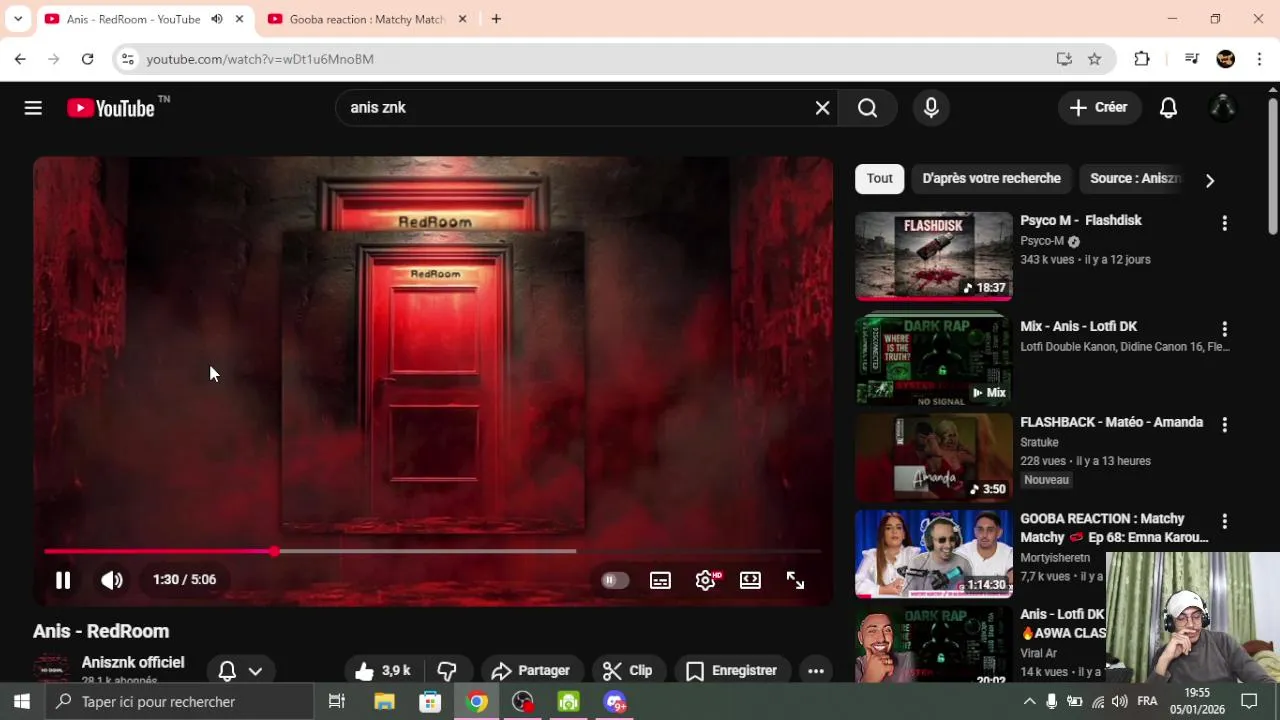Go back with browser back arrow
The width and height of the screenshot is (1280, 720).
tap(20, 59)
